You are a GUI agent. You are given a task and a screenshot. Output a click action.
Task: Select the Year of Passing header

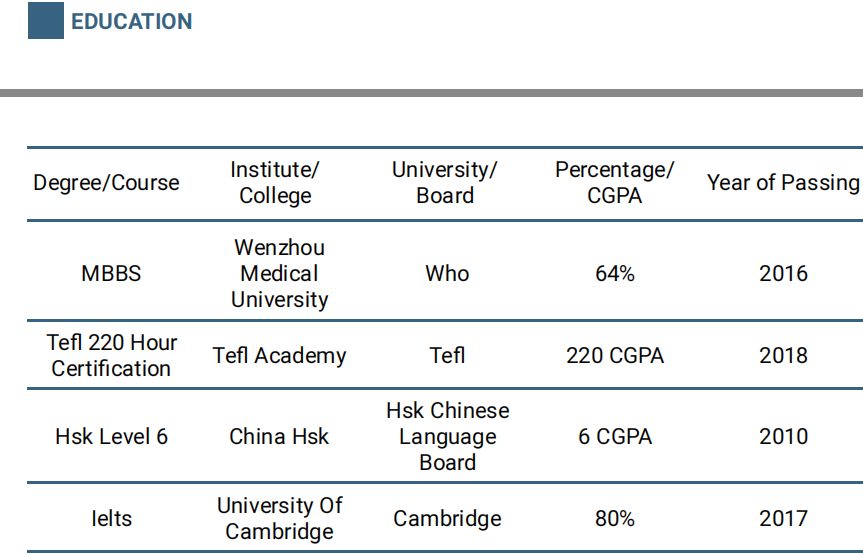pyautogui.click(x=783, y=183)
